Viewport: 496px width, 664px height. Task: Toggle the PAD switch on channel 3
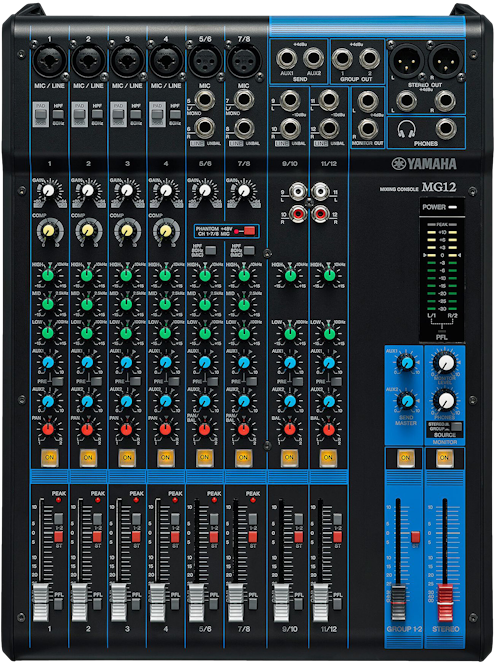pos(119,114)
